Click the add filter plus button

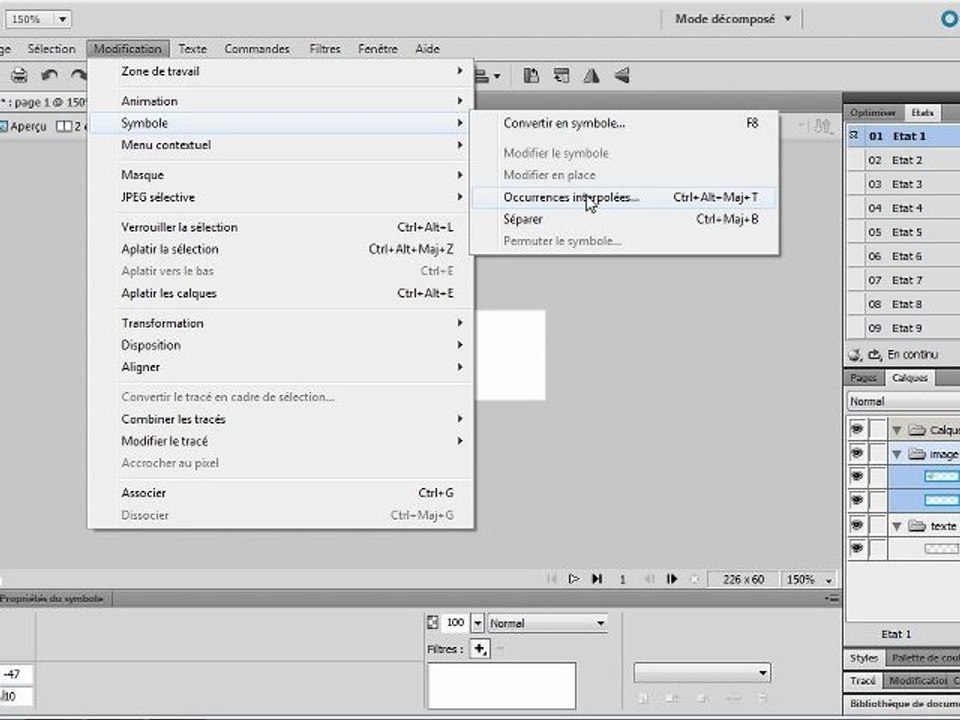point(479,648)
